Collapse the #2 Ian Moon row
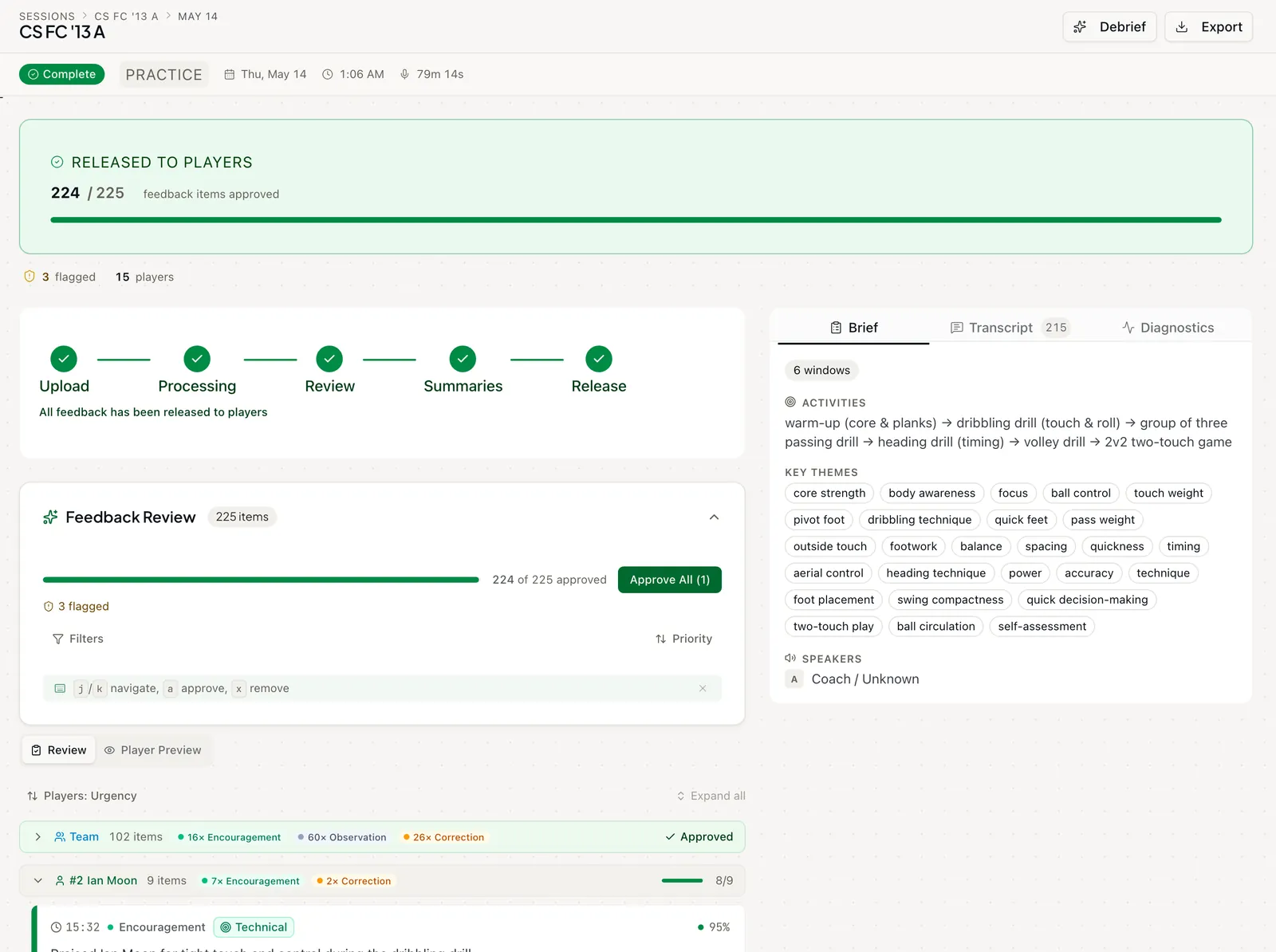This screenshot has width=1276, height=952. pyautogui.click(x=37, y=881)
